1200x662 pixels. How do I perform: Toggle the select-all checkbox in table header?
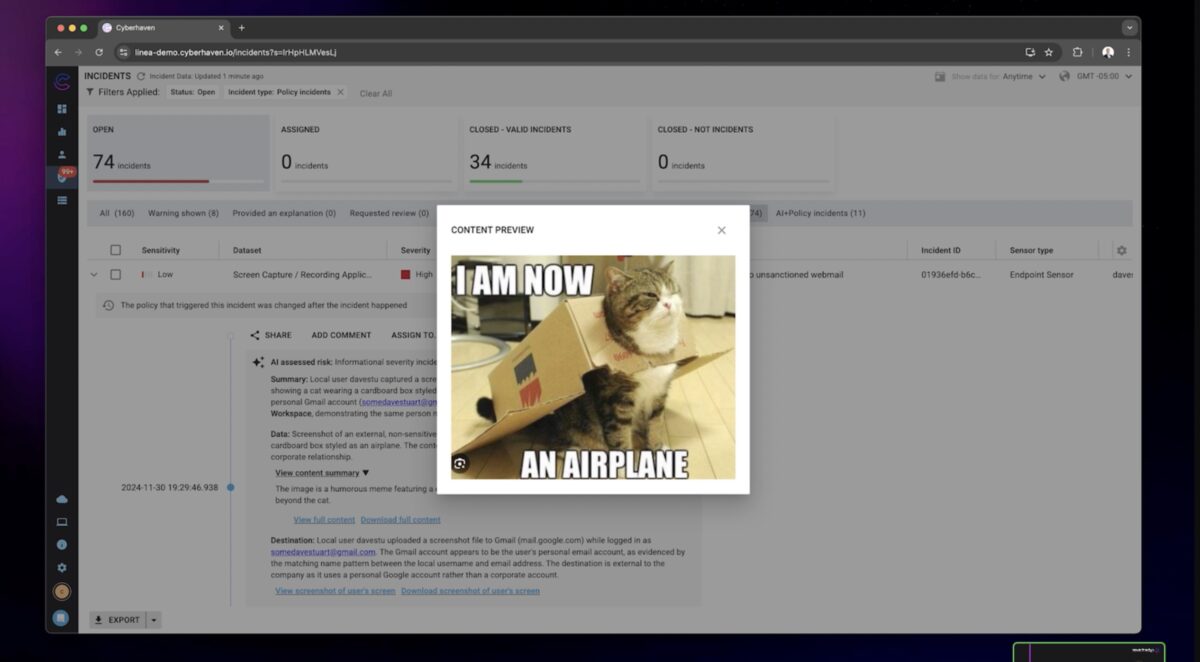(x=116, y=250)
